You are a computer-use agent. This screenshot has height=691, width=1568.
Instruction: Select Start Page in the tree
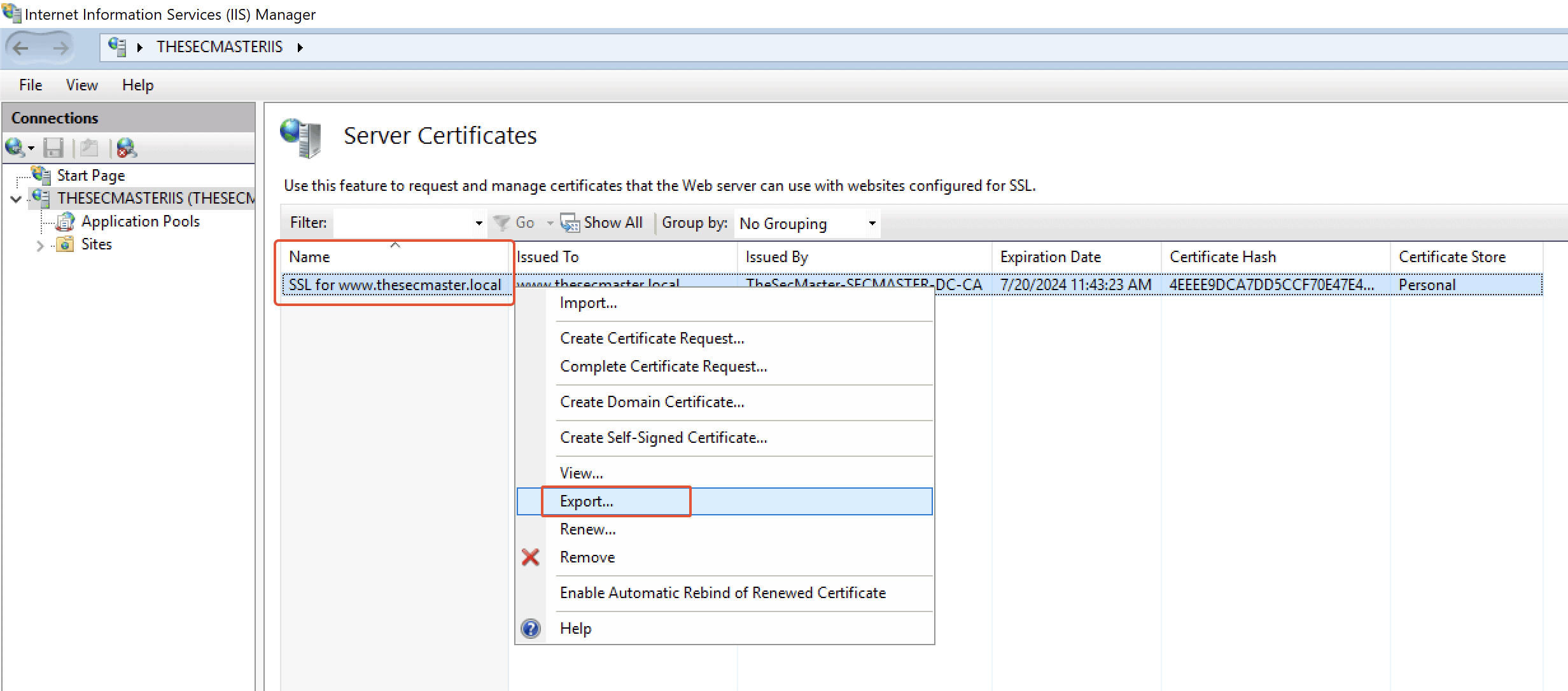(x=91, y=175)
